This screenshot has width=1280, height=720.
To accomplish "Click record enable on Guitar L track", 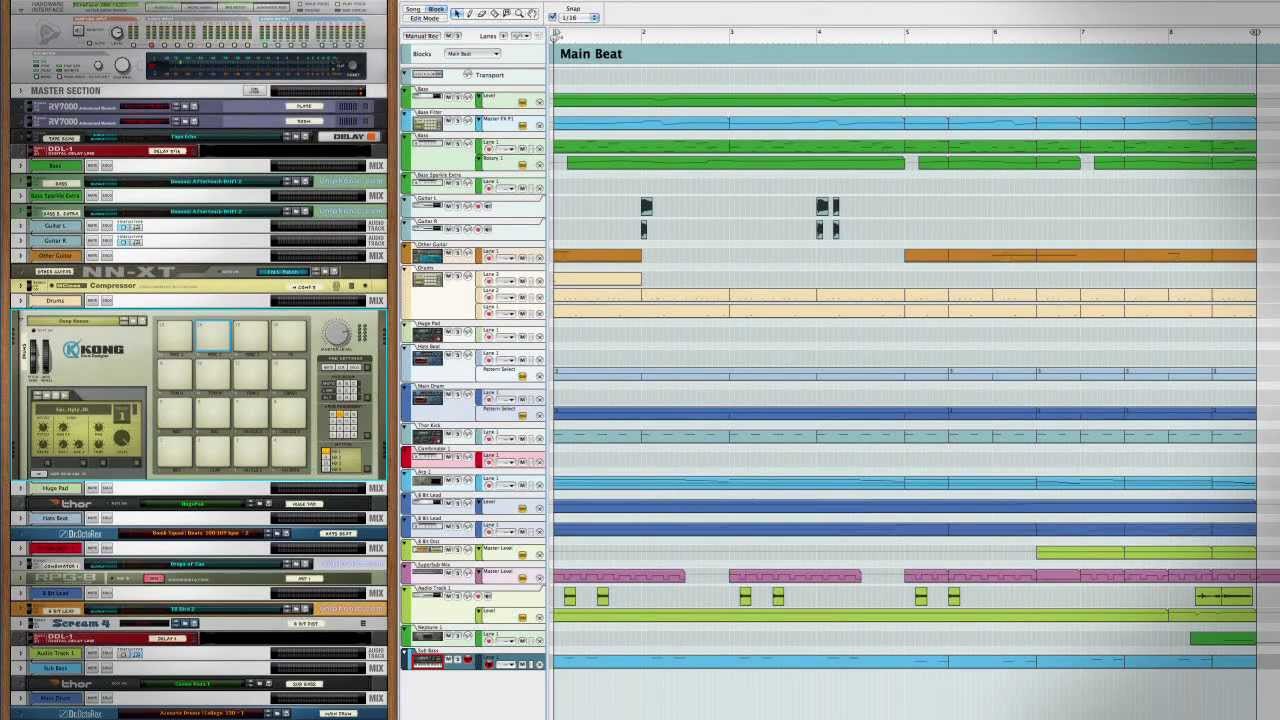I will click(x=478, y=205).
